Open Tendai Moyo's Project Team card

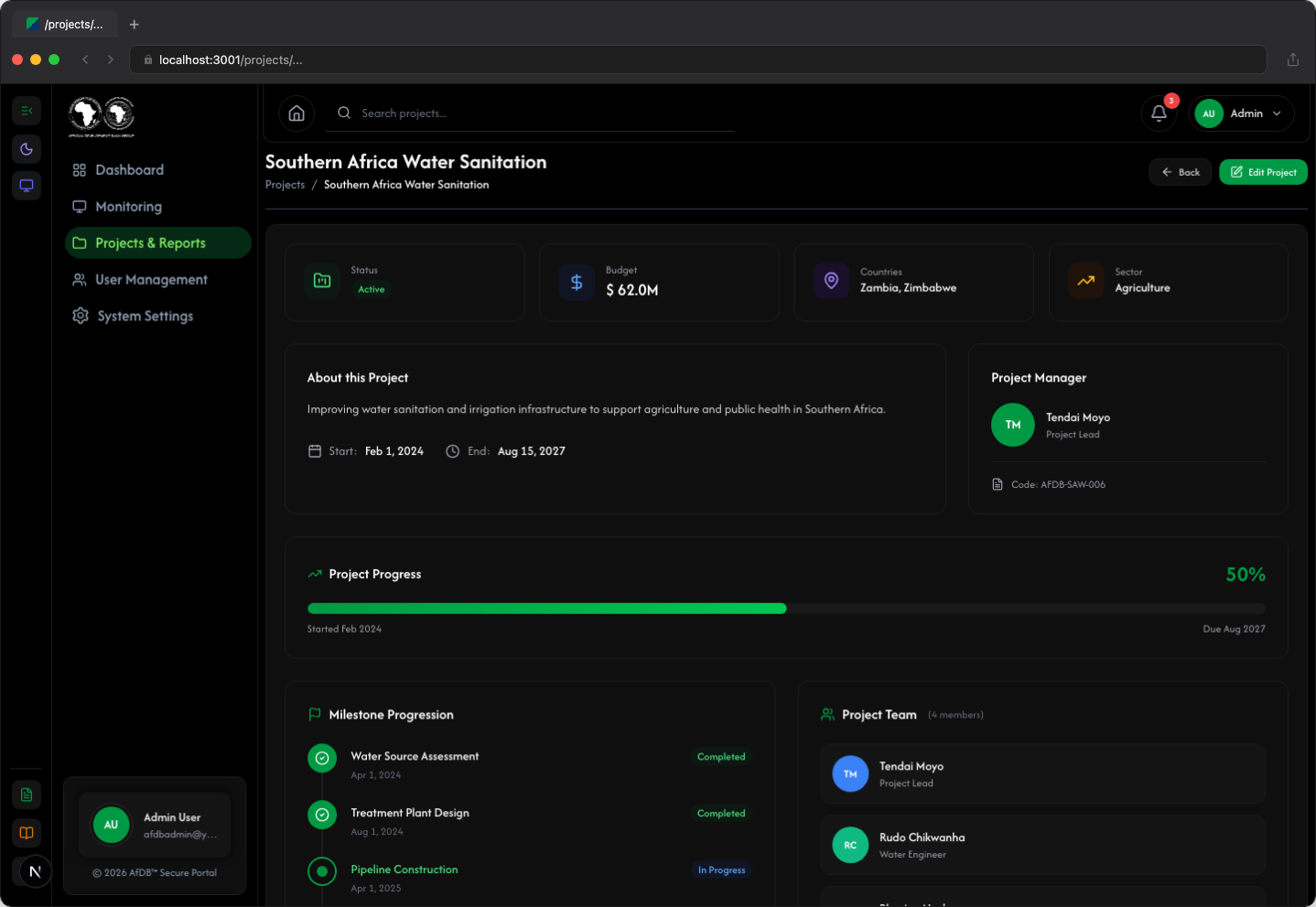pos(1042,774)
